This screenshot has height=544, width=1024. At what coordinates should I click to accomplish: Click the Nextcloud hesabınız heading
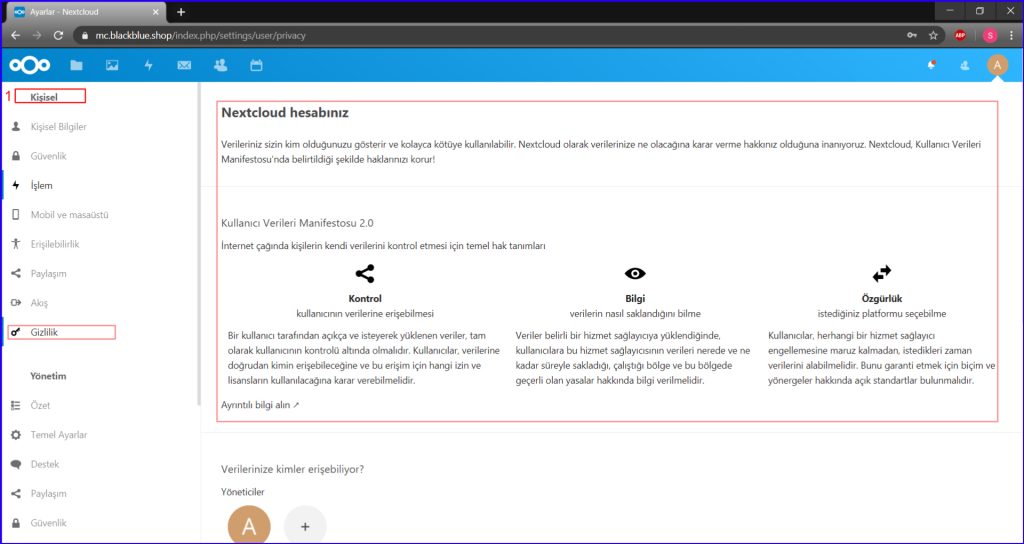(x=285, y=112)
